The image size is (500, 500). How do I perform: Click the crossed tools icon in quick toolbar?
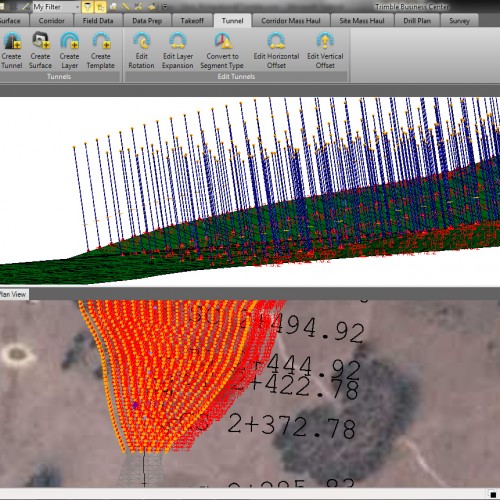(138, 6)
